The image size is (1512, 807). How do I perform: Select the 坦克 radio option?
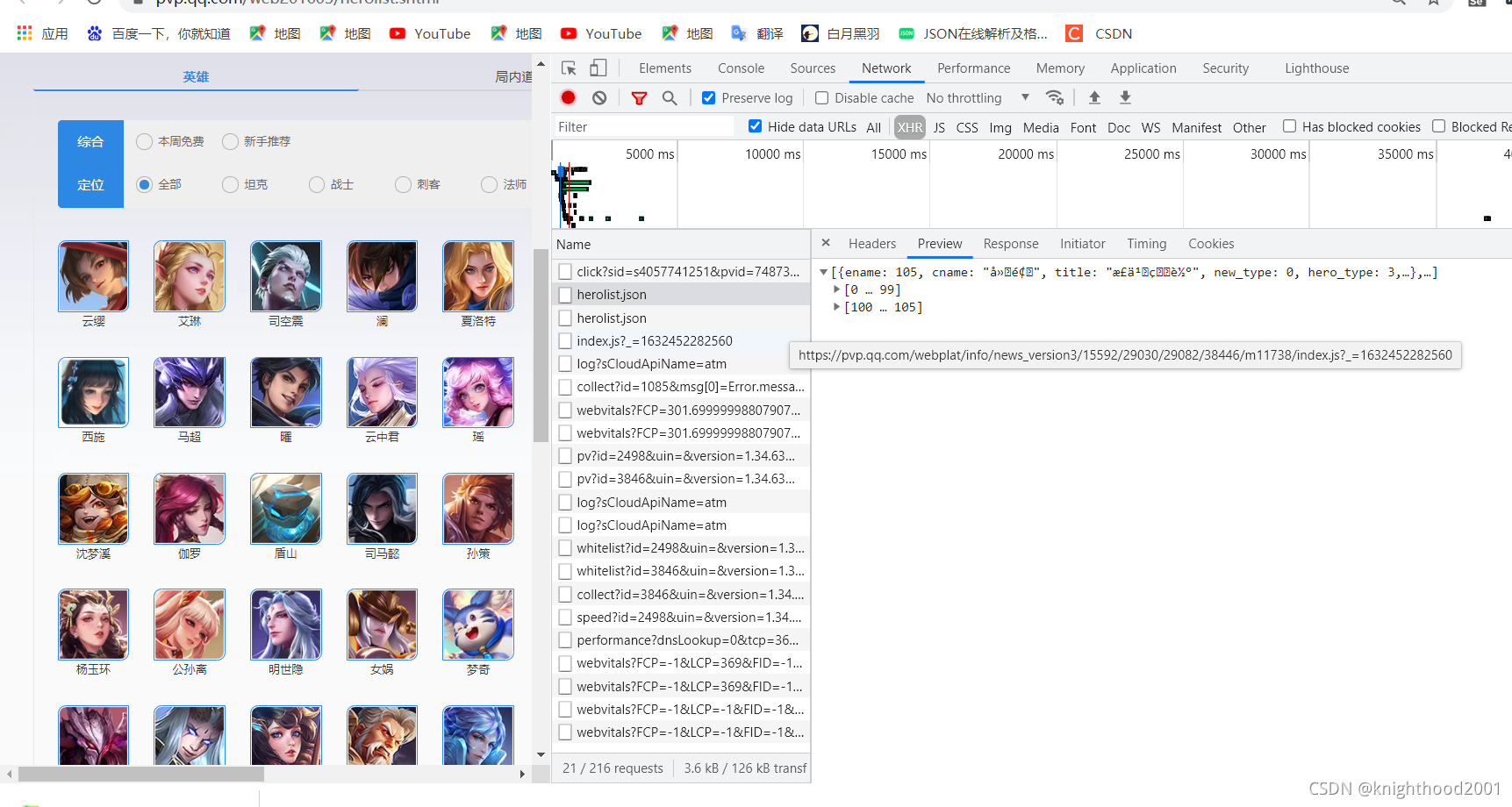click(x=231, y=184)
